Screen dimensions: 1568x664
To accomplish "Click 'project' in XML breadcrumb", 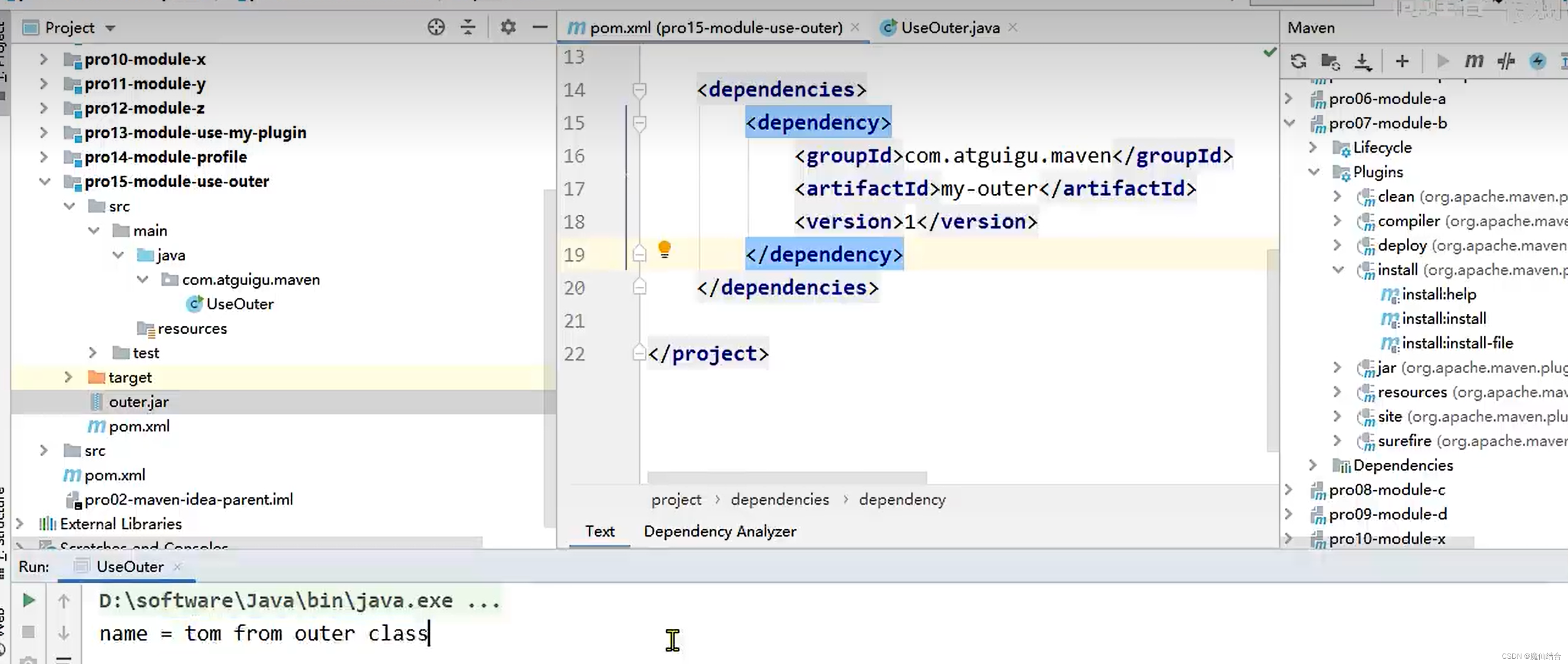I will tap(676, 500).
